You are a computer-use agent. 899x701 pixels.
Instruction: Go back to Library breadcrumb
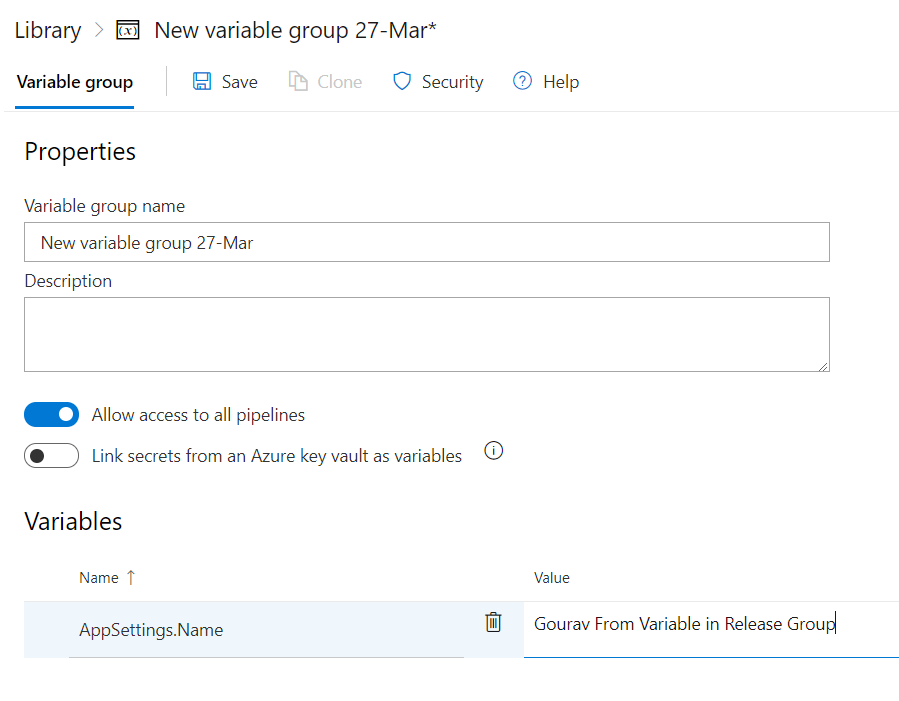[x=48, y=30]
